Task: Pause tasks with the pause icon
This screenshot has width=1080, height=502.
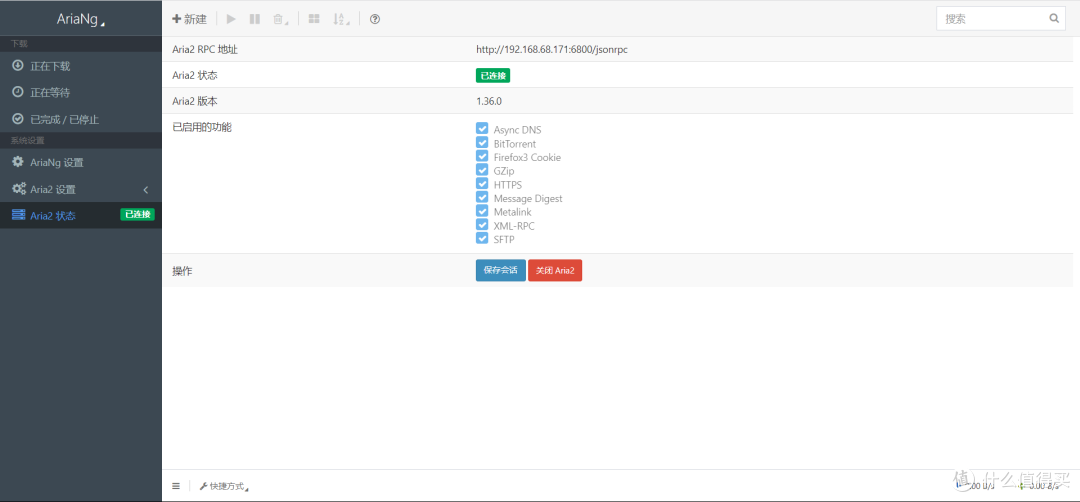Action: 255,19
